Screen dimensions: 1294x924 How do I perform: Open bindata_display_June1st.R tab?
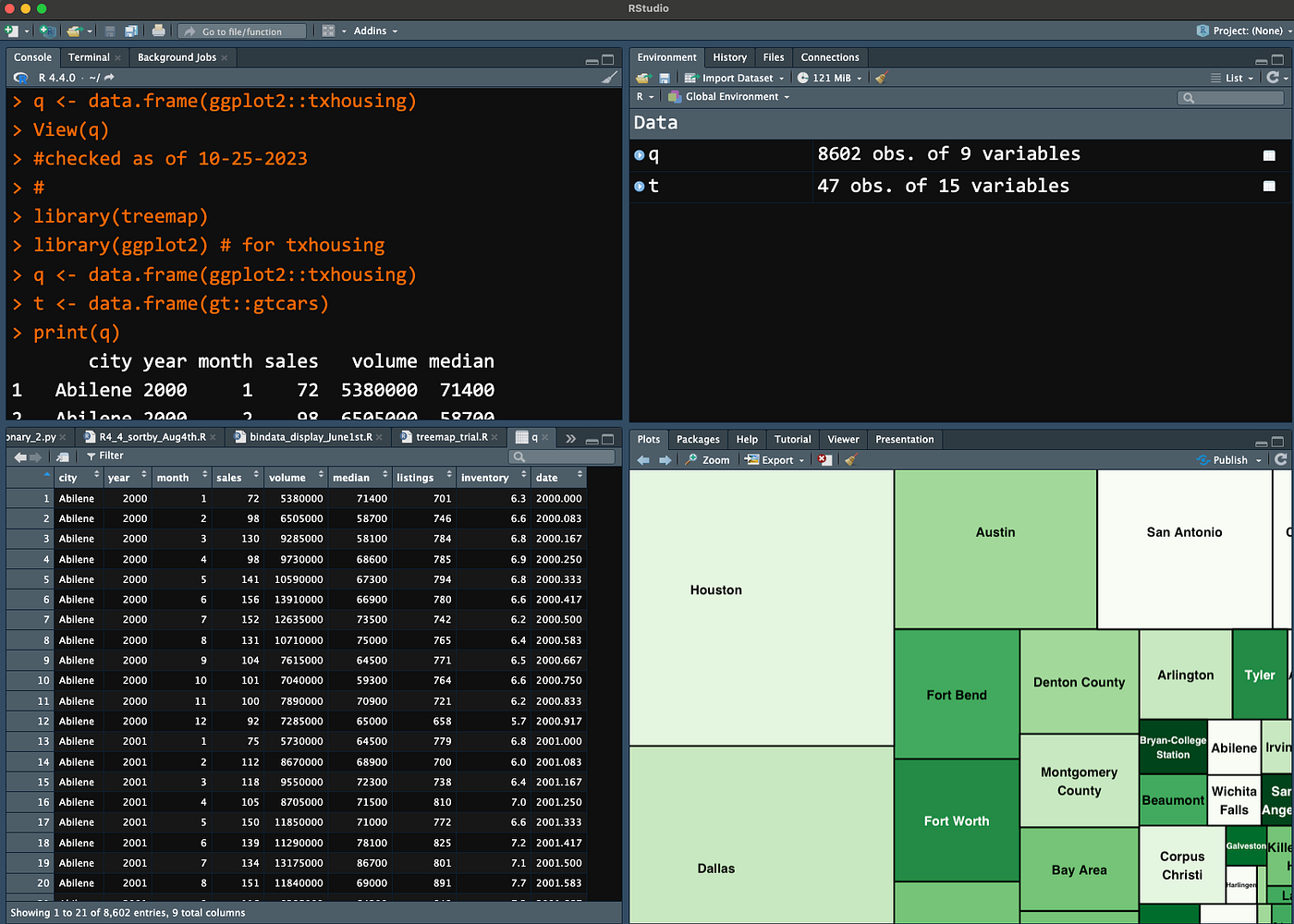[311, 437]
